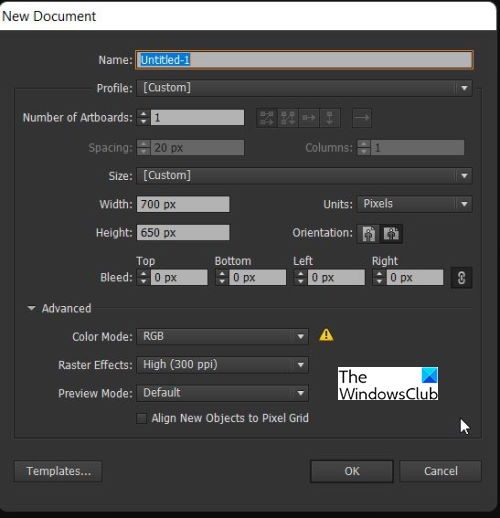500x518 pixels.
Task: Increase Top bleed with stepper arrow
Action: tap(143, 274)
